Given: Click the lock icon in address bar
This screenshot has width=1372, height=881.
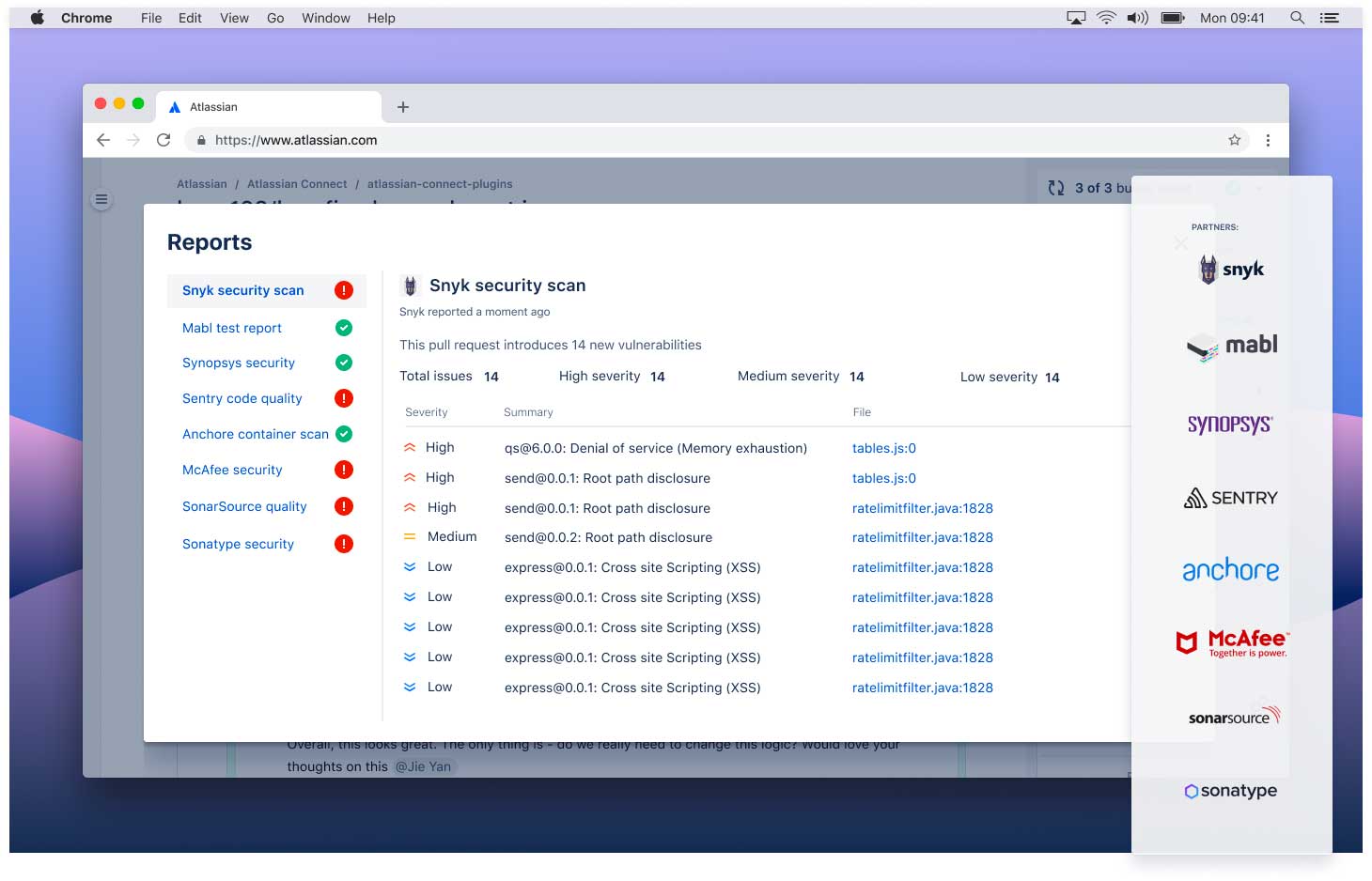Looking at the screenshot, I should (200, 141).
